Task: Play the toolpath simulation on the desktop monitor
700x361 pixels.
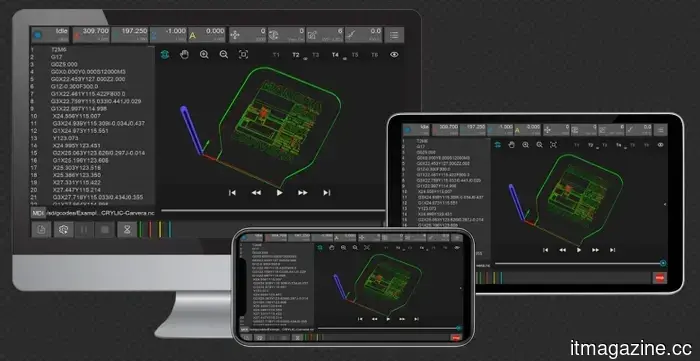Action: pos(279,193)
